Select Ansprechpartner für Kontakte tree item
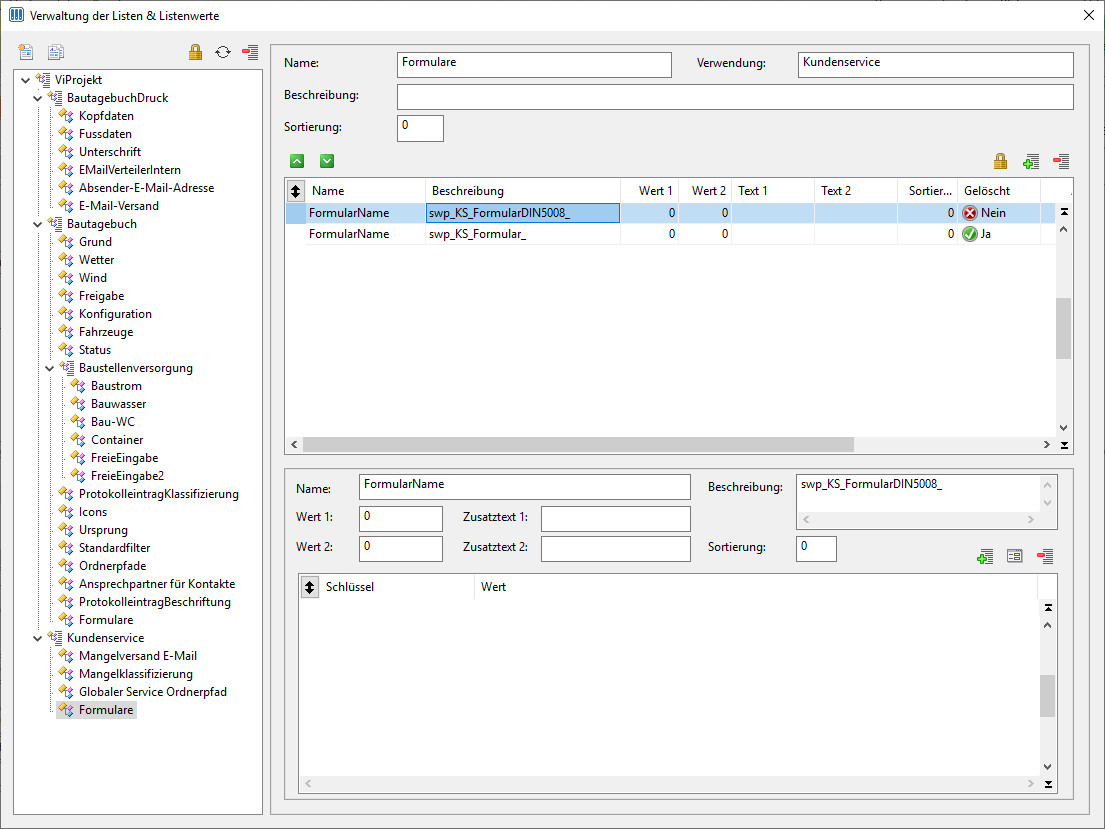Viewport: 1105px width, 829px height. coord(157,584)
